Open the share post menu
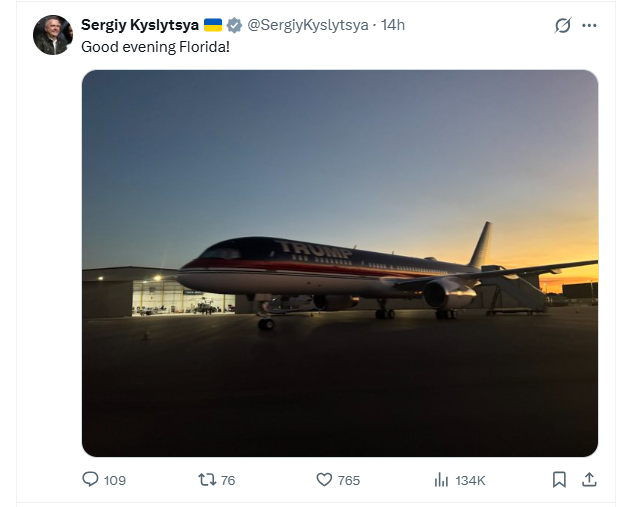The image size is (634, 507). click(589, 480)
